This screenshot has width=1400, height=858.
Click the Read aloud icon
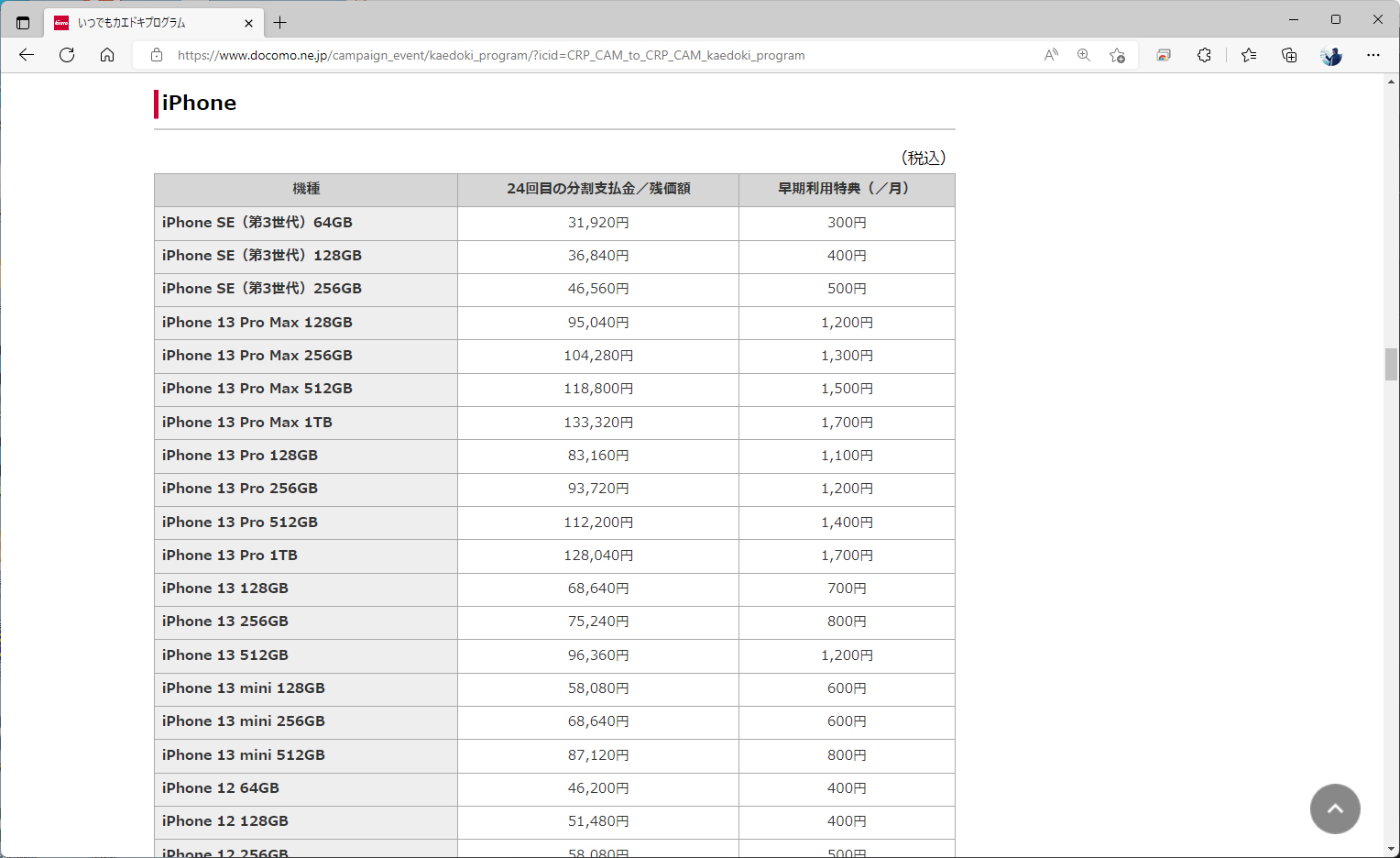(1051, 55)
